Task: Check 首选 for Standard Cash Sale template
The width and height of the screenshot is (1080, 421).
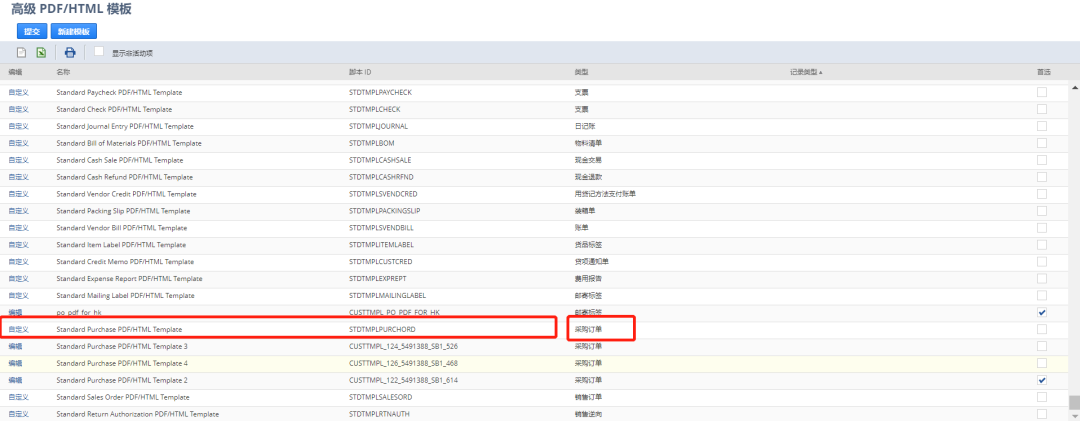Action: (x=1041, y=160)
